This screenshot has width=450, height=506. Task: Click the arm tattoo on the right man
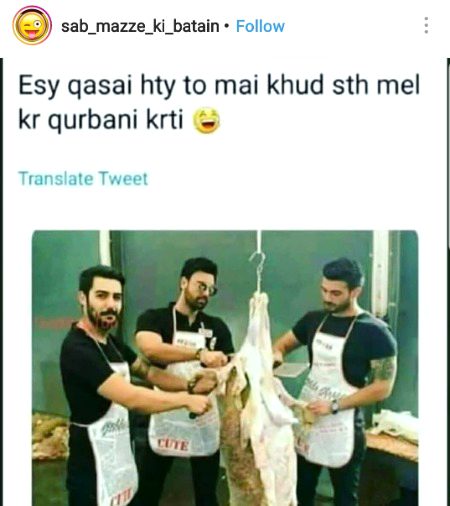point(382,368)
